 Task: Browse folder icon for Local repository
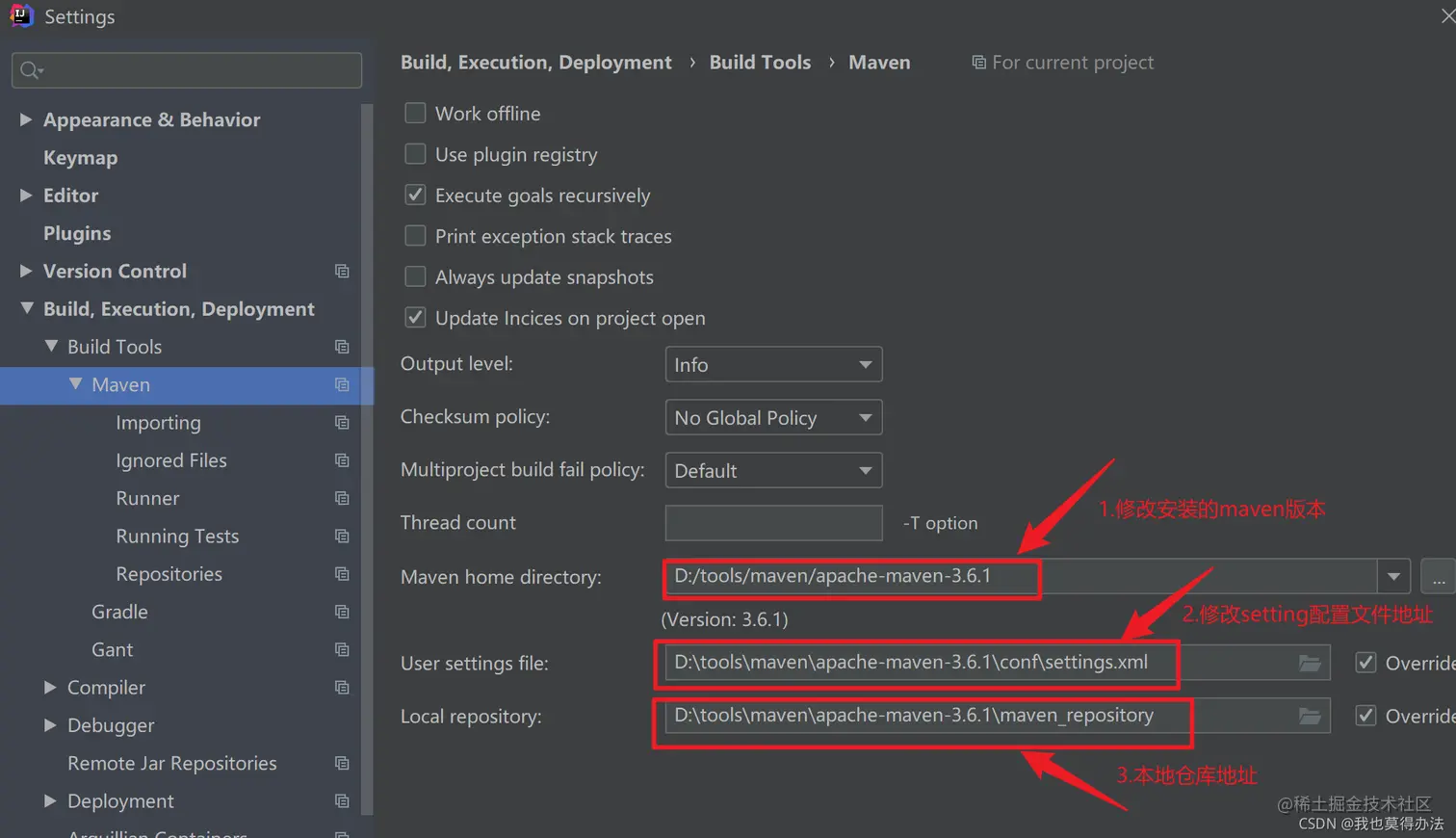(1310, 716)
